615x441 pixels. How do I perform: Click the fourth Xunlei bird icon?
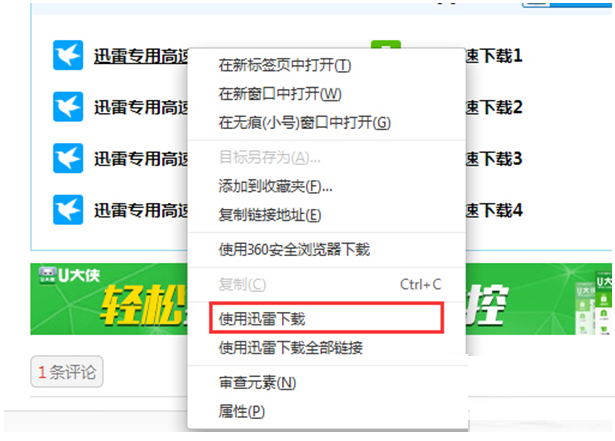pos(68,210)
